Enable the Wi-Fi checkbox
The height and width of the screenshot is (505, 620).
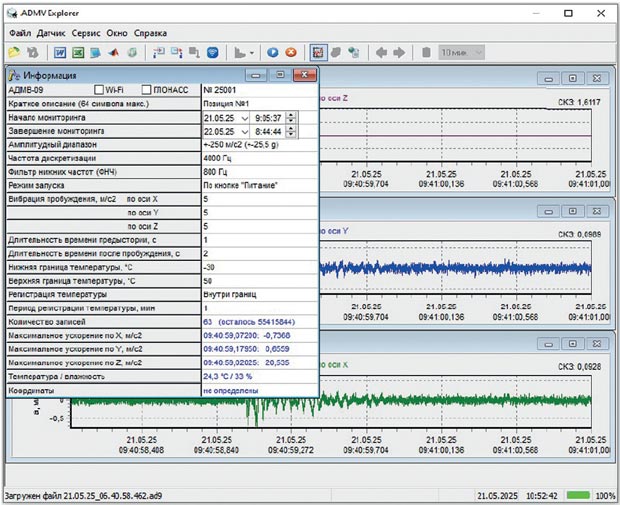99,90
